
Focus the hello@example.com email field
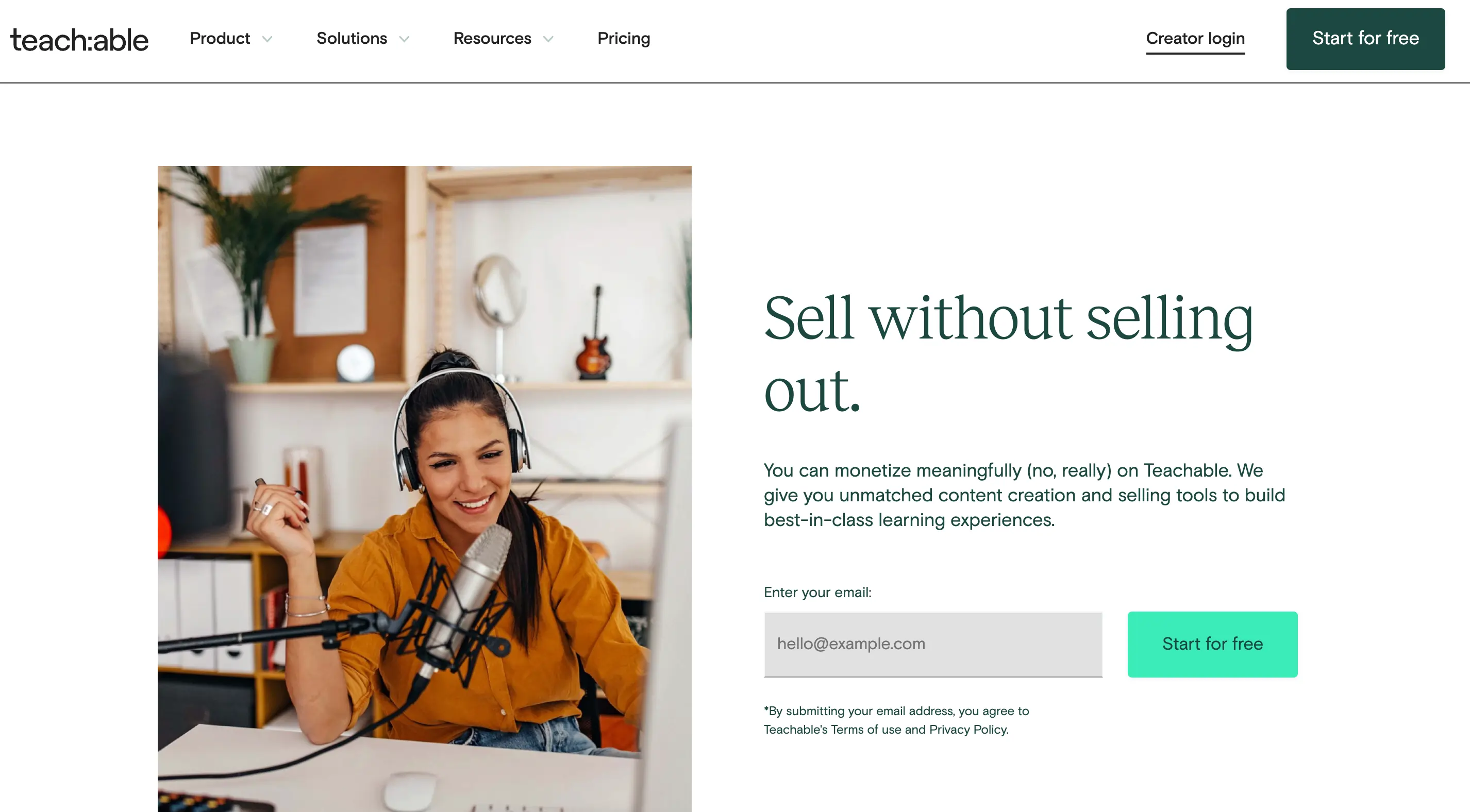pos(933,644)
